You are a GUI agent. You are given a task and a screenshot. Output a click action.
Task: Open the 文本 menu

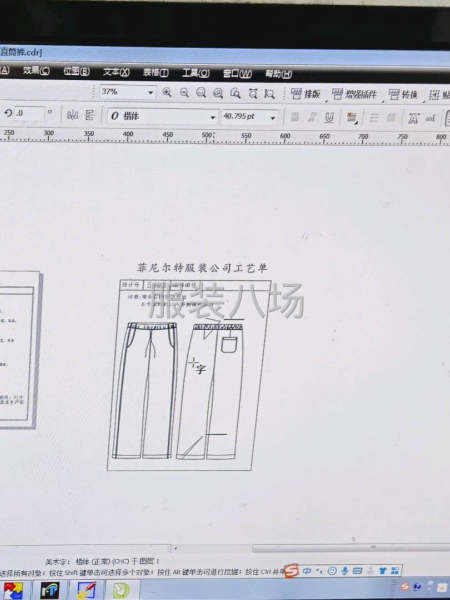tap(116, 72)
